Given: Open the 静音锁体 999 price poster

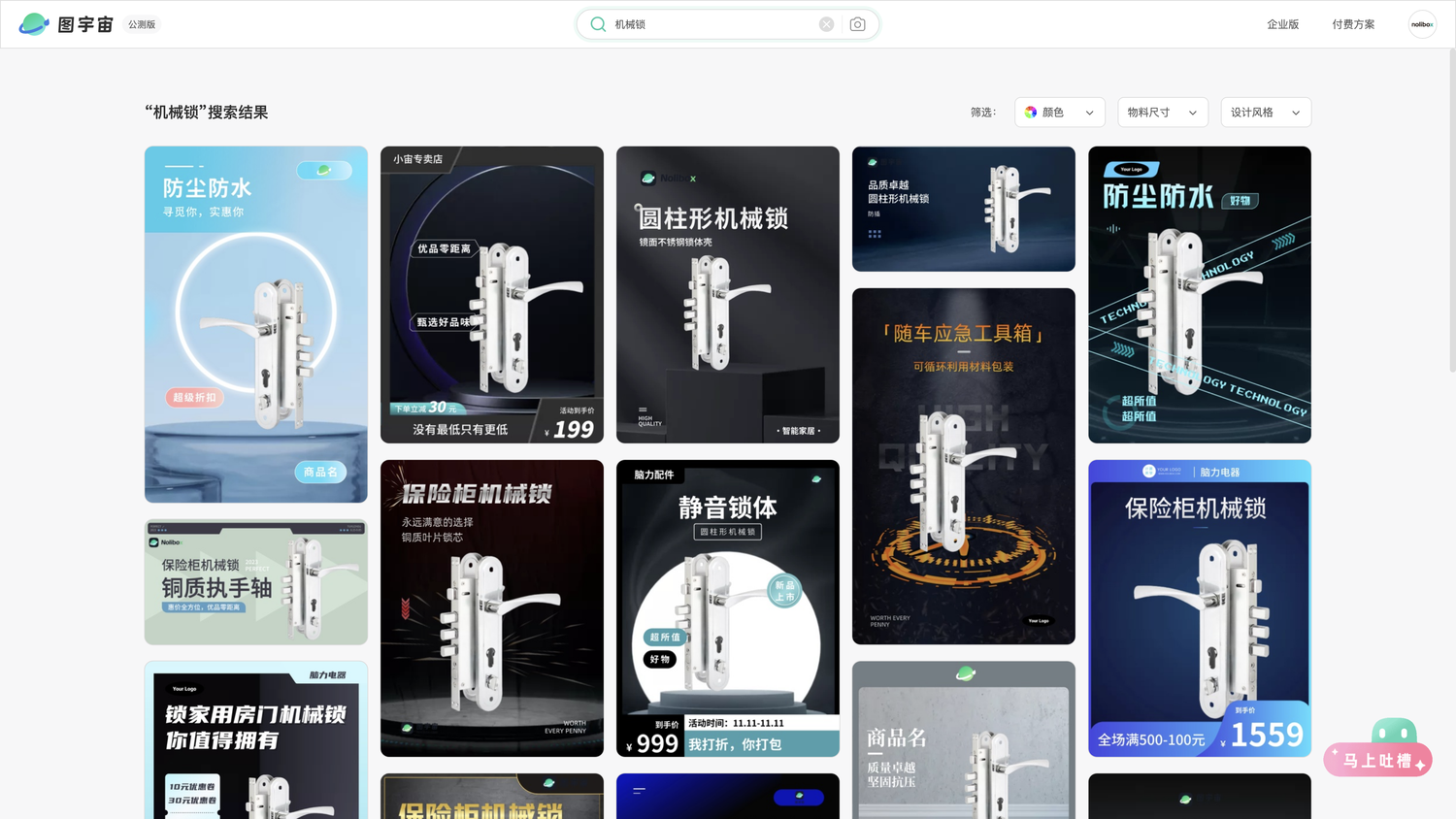Looking at the screenshot, I should [x=728, y=608].
